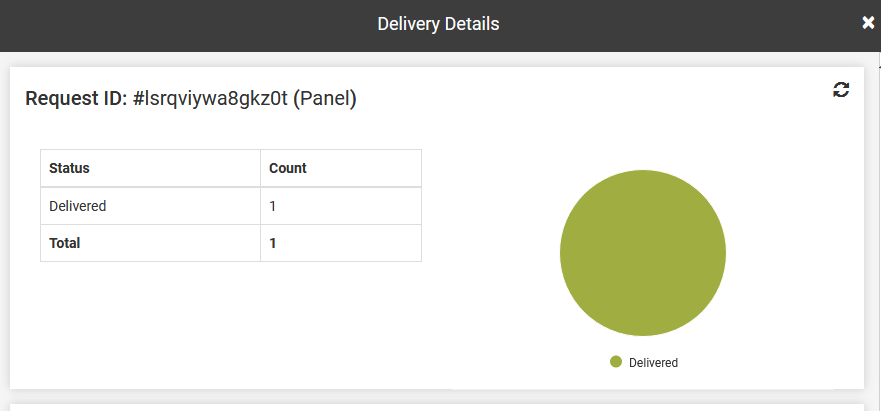This screenshot has width=881, height=411.
Task: Refresh the delivery status panel
Action: pos(841,90)
